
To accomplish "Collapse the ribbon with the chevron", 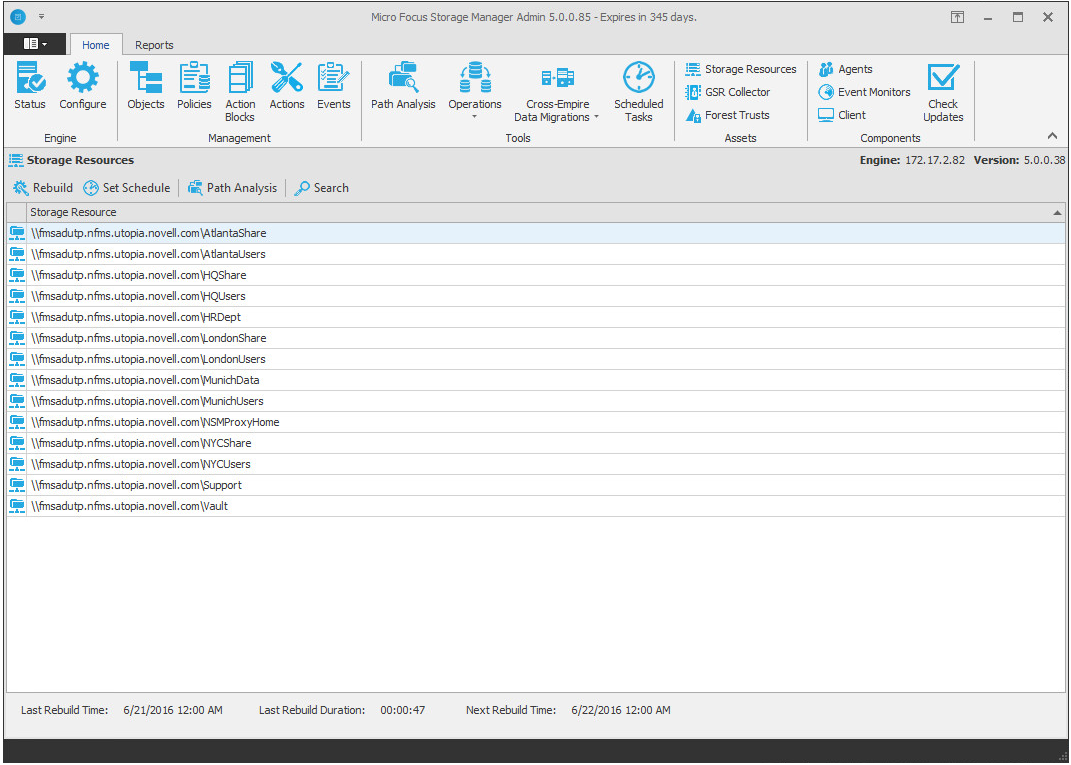I will point(1052,136).
